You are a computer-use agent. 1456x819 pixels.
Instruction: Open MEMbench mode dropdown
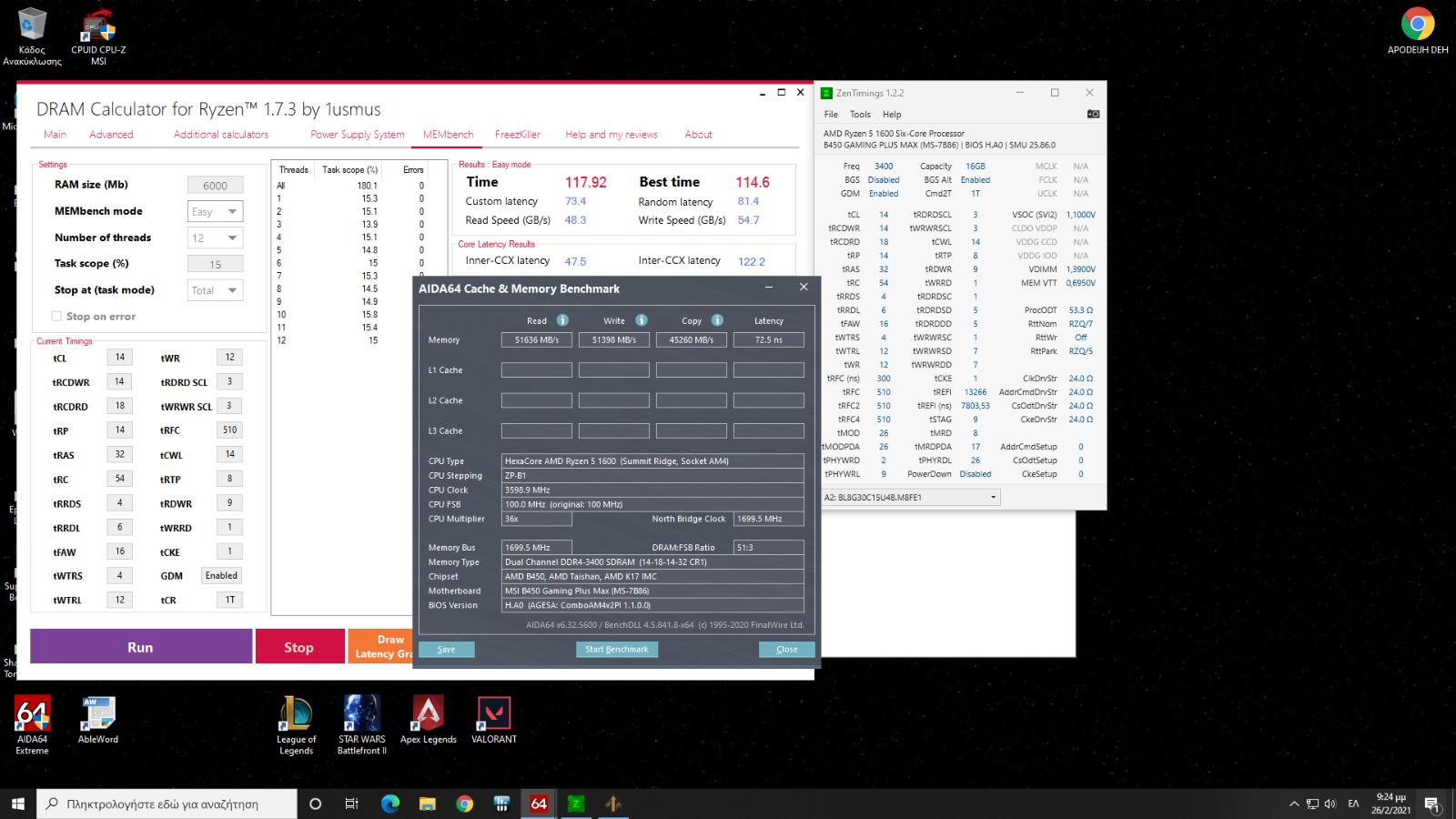(216, 211)
